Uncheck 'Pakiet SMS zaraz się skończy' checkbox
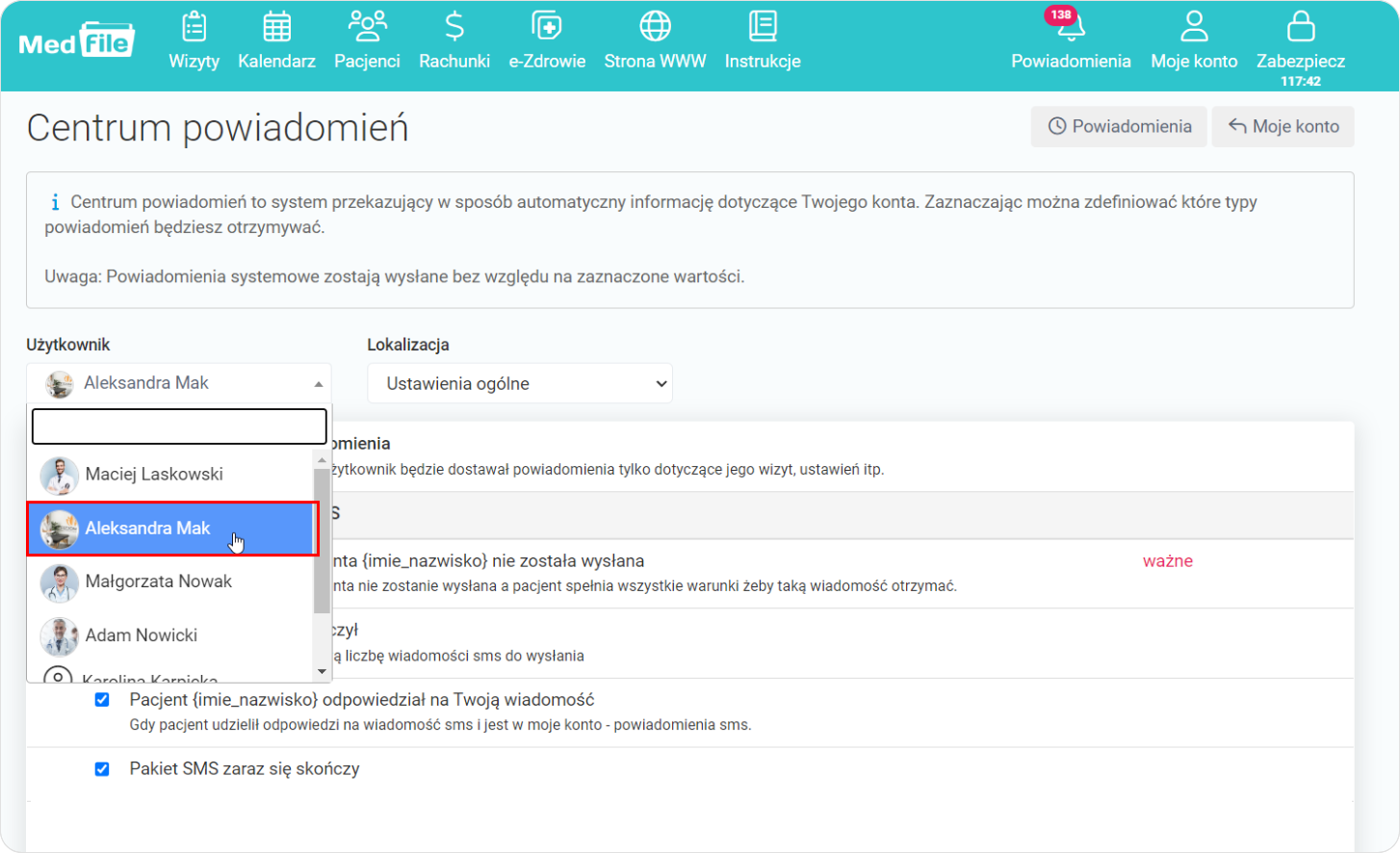This screenshot has height=853, width=1400. pos(102,769)
